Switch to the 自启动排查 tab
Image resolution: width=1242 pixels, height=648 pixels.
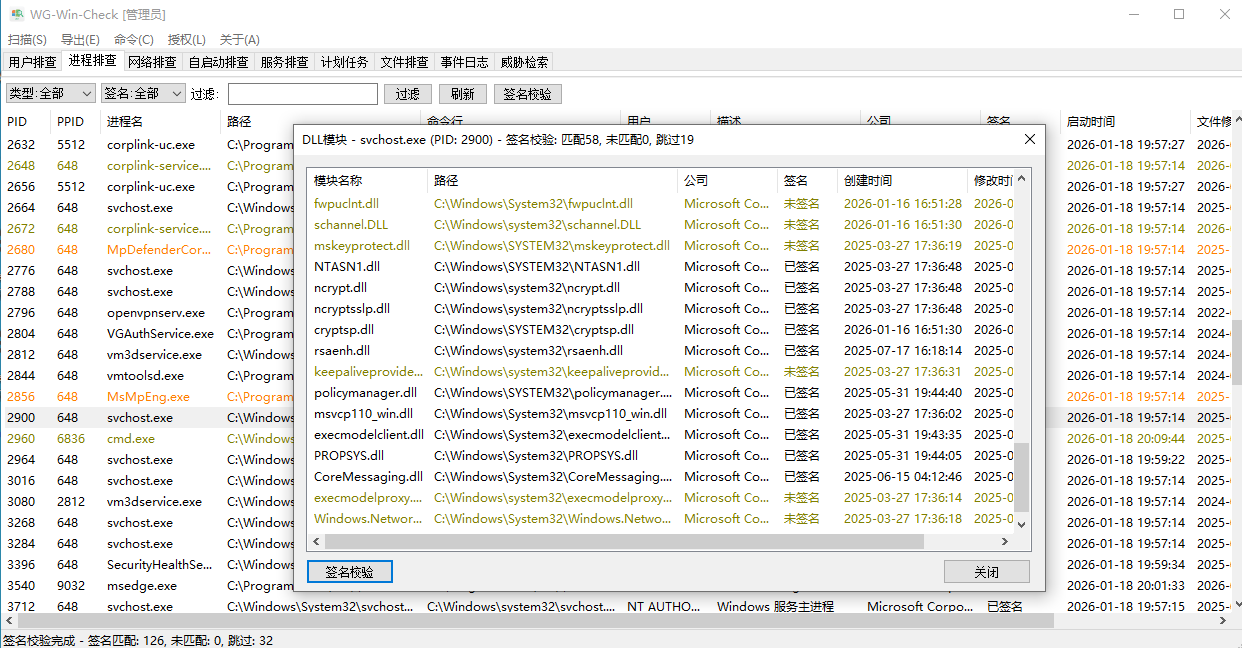(x=218, y=62)
